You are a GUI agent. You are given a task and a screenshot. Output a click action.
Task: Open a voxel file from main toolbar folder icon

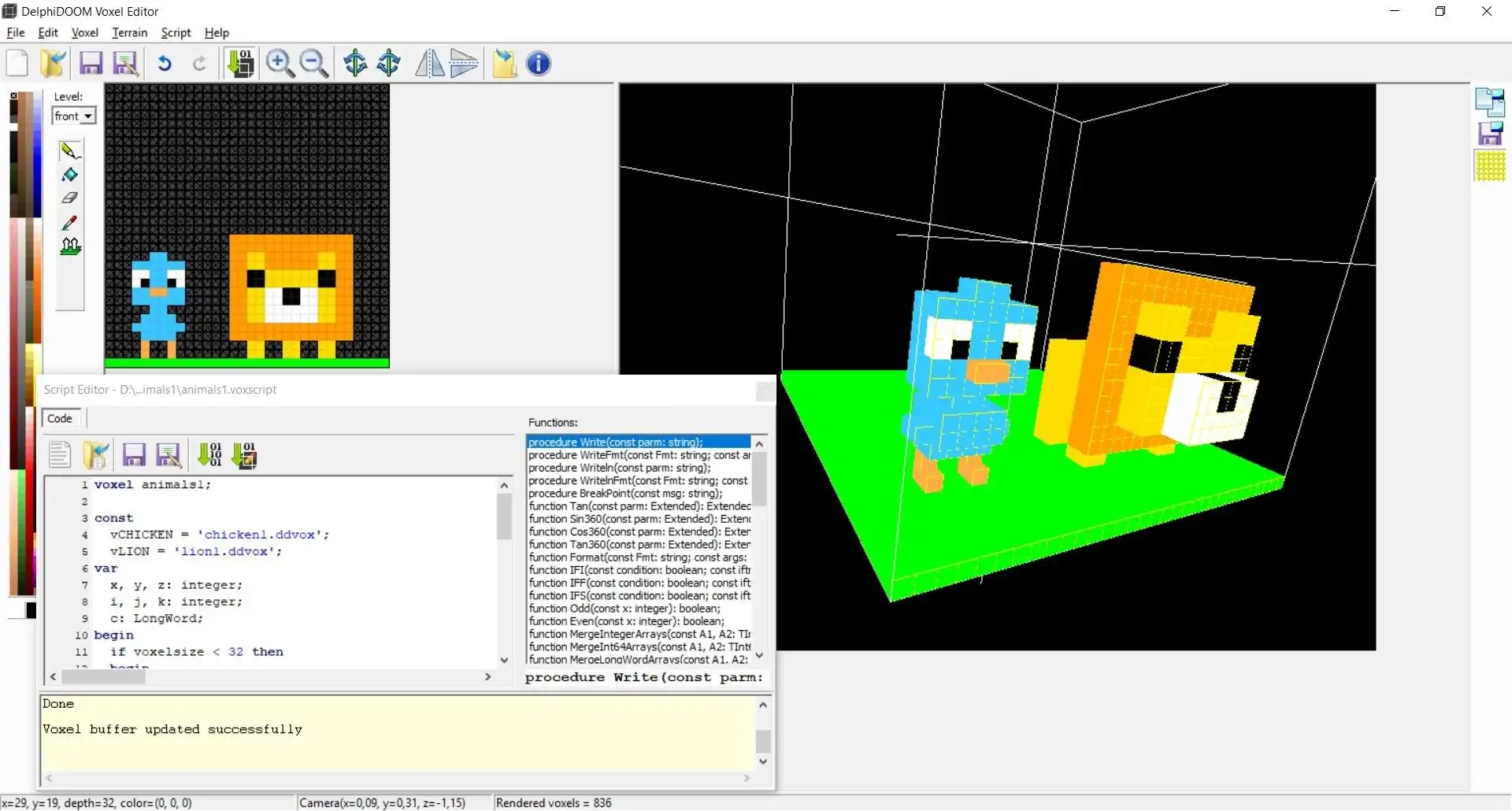[53, 63]
